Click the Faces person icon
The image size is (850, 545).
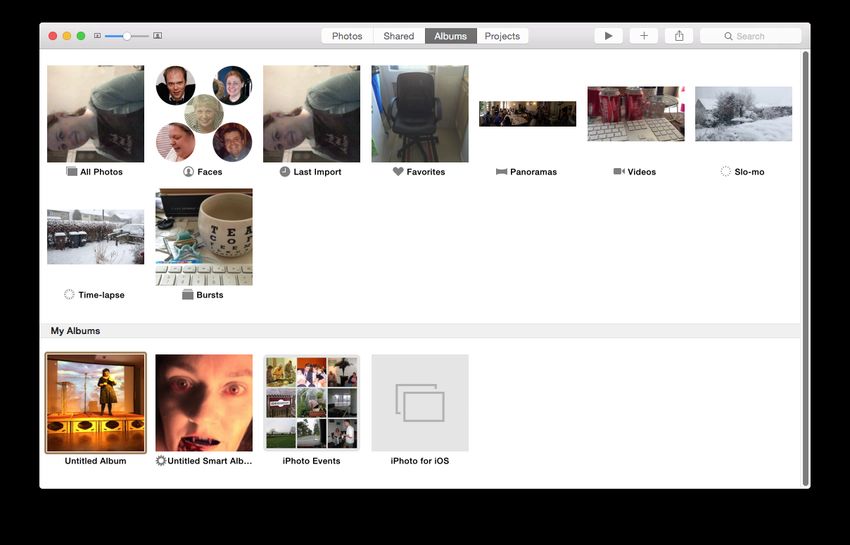pyautogui.click(x=188, y=171)
